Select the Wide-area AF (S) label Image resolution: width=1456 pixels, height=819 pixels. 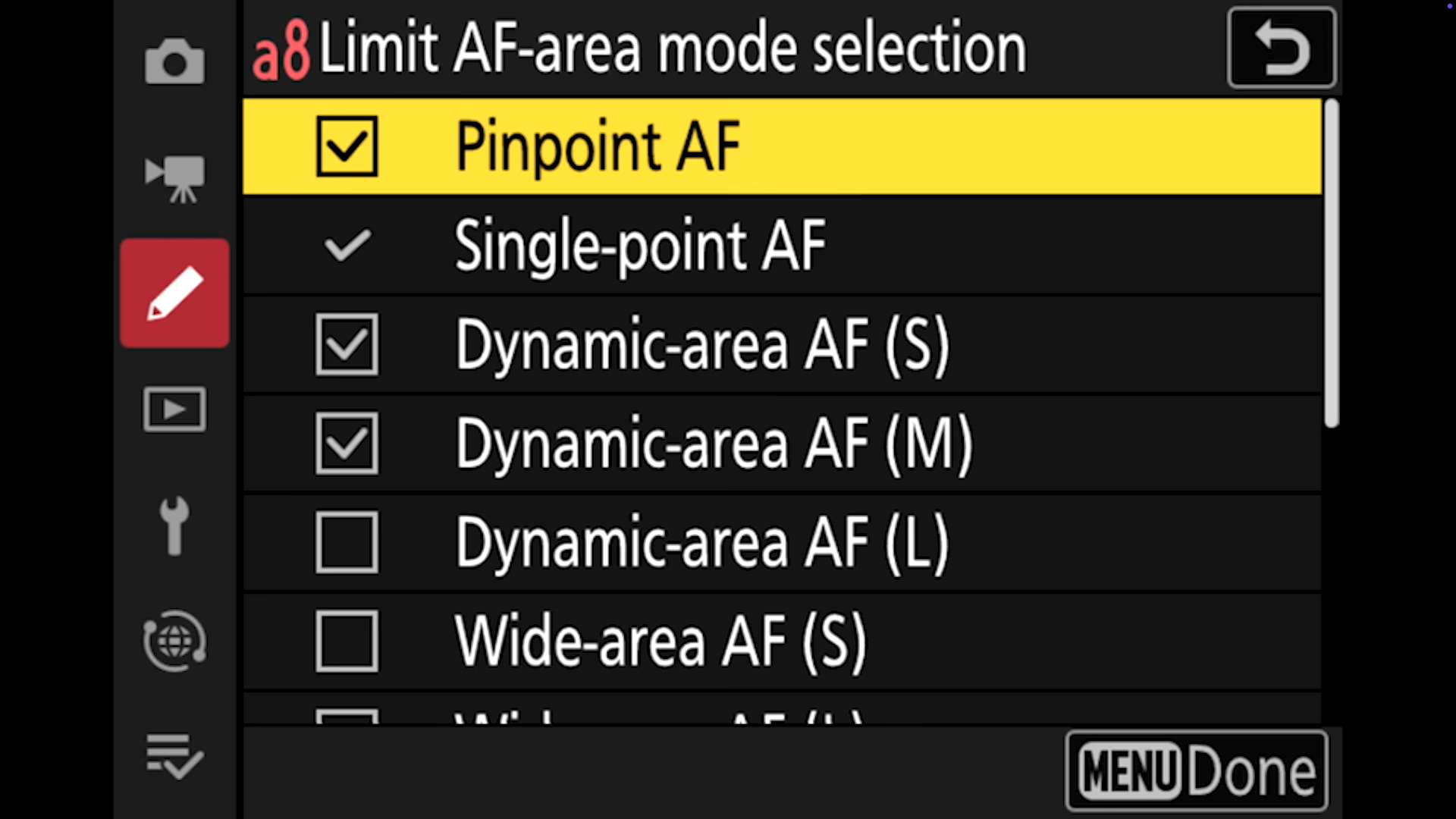pyautogui.click(x=660, y=642)
